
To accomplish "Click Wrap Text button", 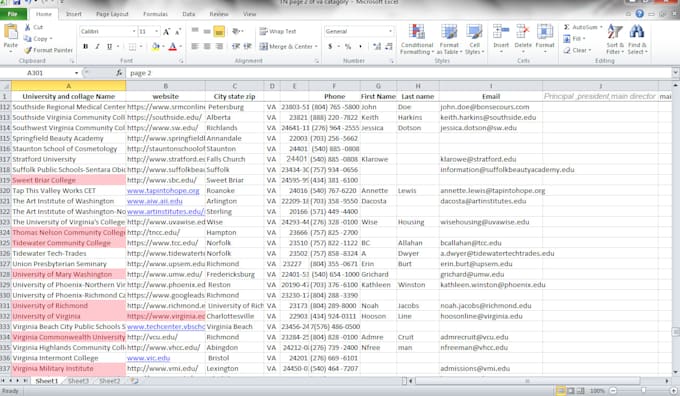I will pyautogui.click(x=278, y=32).
